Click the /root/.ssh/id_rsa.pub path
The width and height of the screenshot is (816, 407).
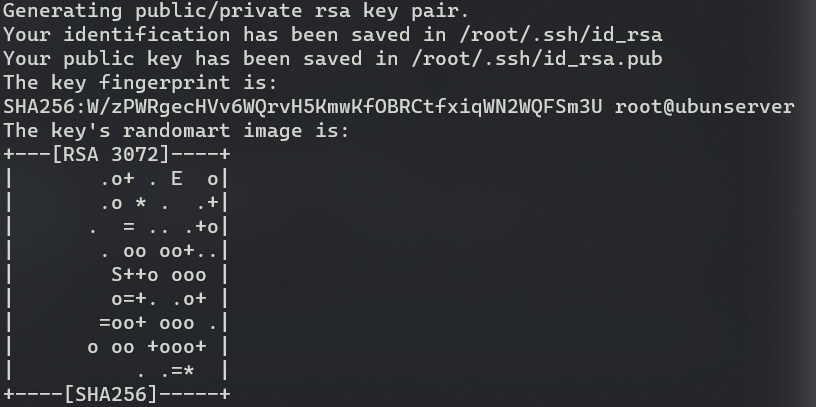pyautogui.click(x=537, y=59)
